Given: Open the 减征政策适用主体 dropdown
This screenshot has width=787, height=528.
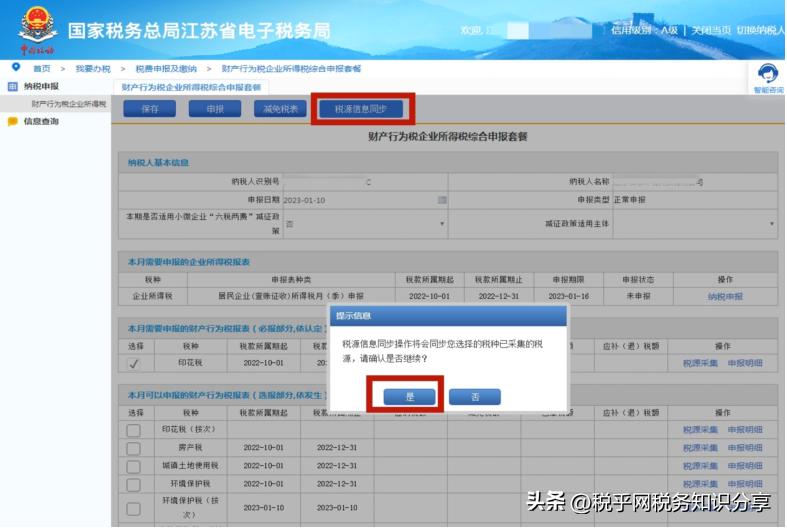Looking at the screenshot, I should coord(695,224).
